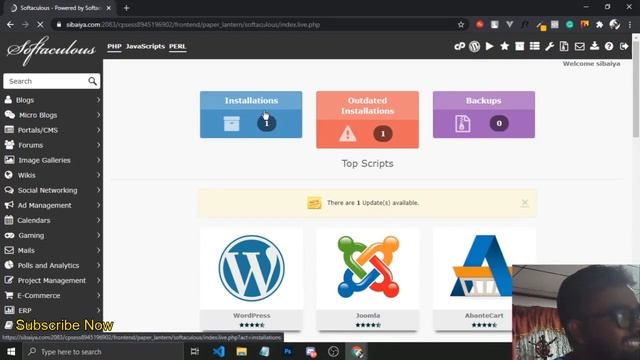This screenshot has width=640, height=360.
Task: Open Visual Studio Code from taskbar
Action: point(219,351)
